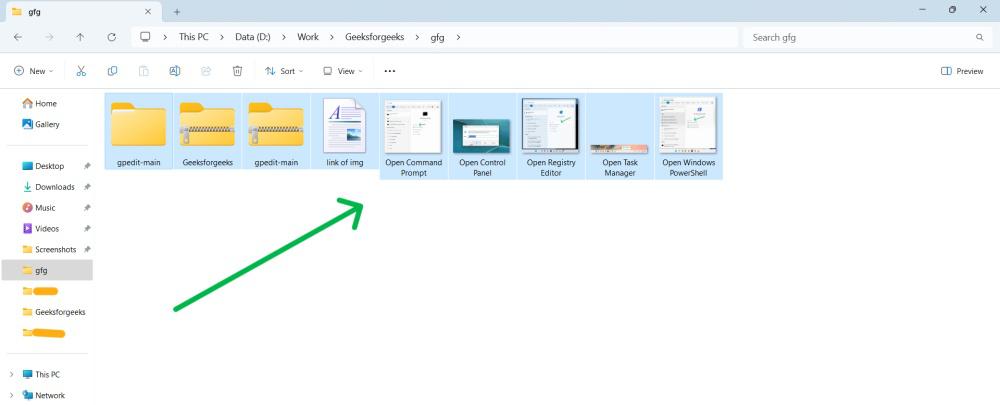
Task: Go up one folder level arrow
Action: tap(80, 37)
